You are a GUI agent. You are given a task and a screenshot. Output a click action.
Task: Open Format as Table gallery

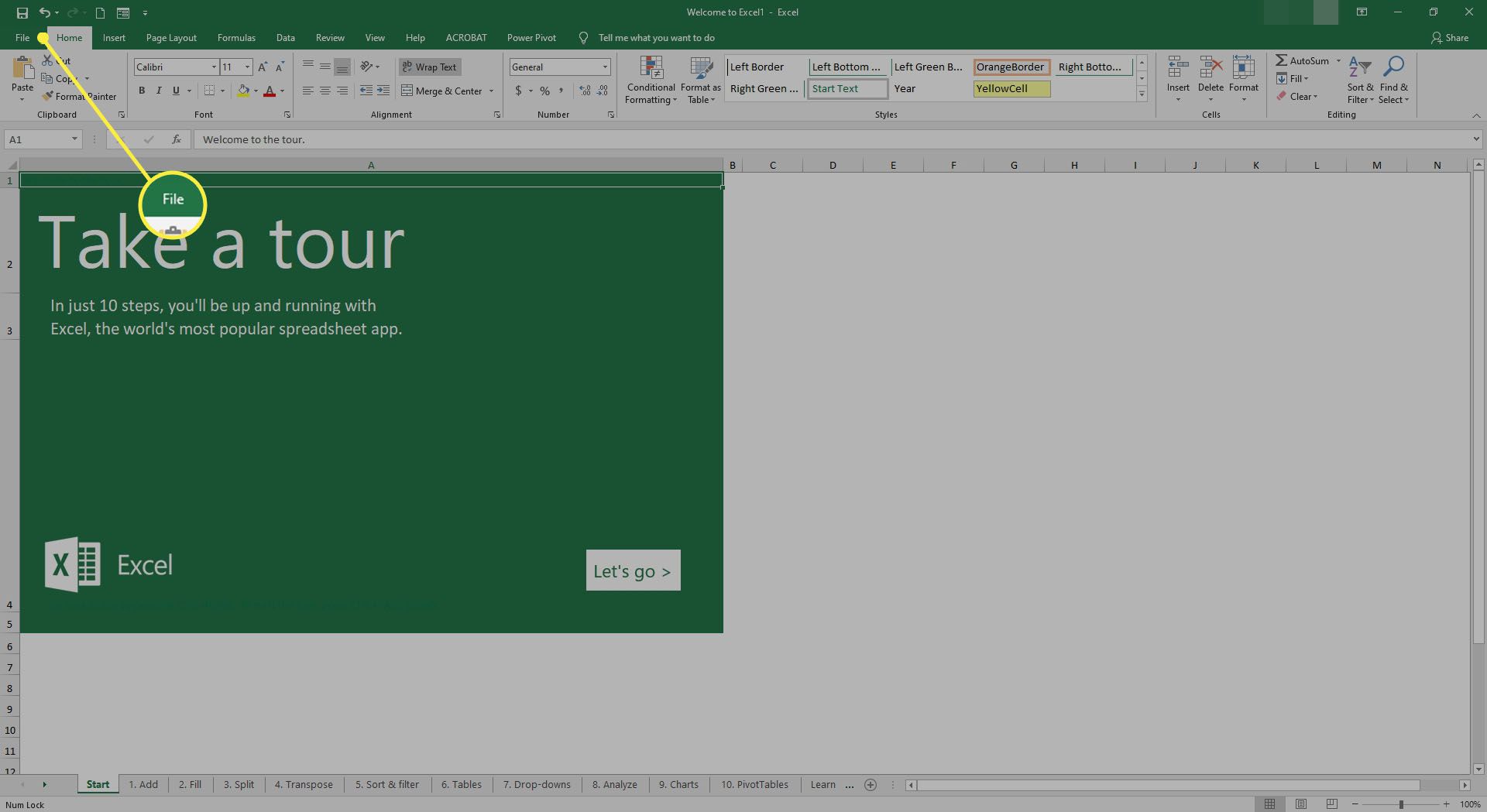(x=701, y=80)
